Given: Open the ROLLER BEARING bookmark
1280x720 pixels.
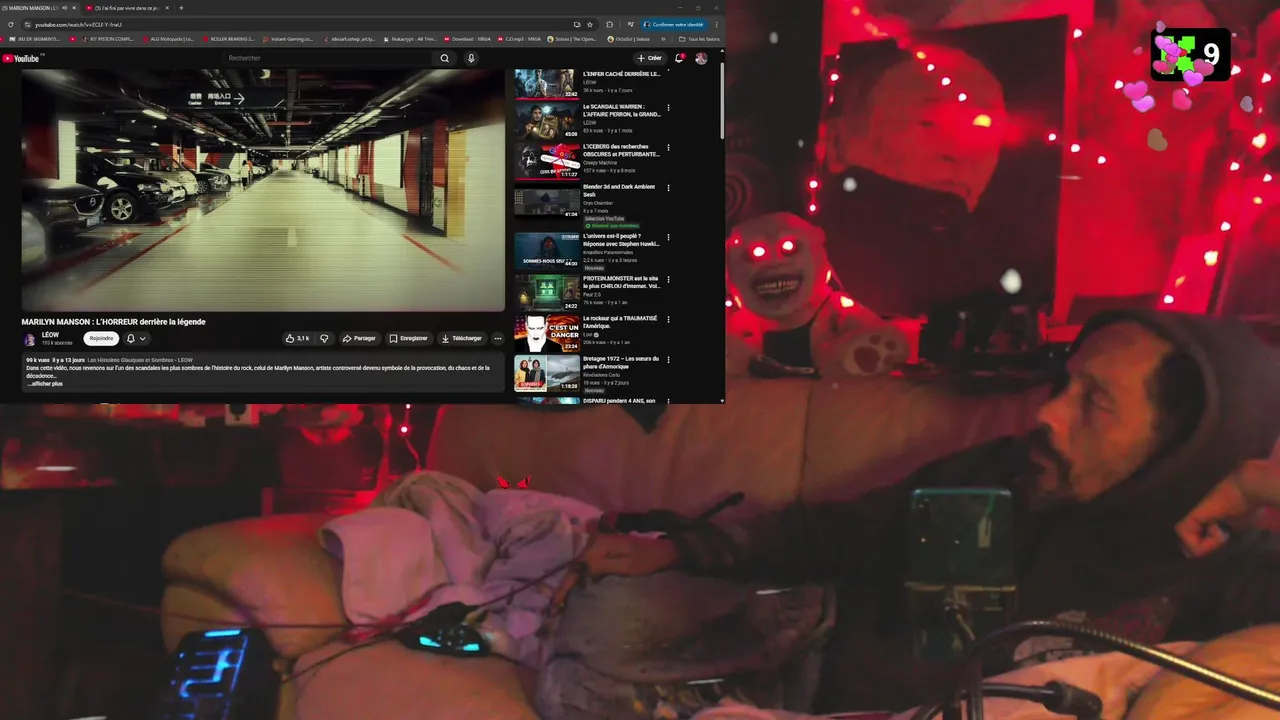Looking at the screenshot, I should coord(229,39).
